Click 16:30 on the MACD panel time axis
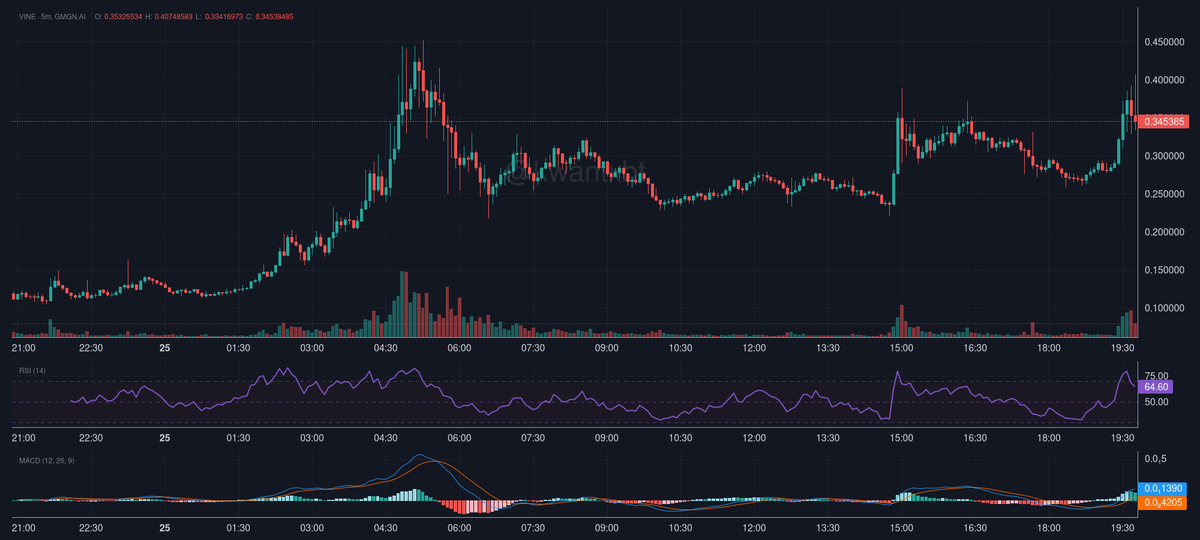Image resolution: width=1200 pixels, height=540 pixels. click(x=976, y=526)
